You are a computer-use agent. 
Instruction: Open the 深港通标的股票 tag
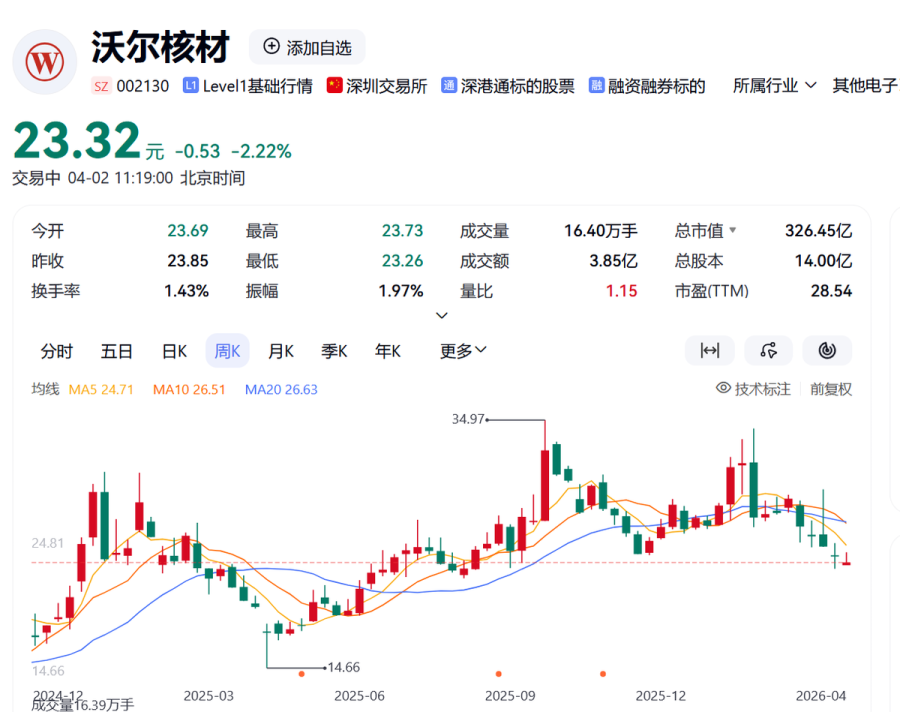click(x=508, y=86)
